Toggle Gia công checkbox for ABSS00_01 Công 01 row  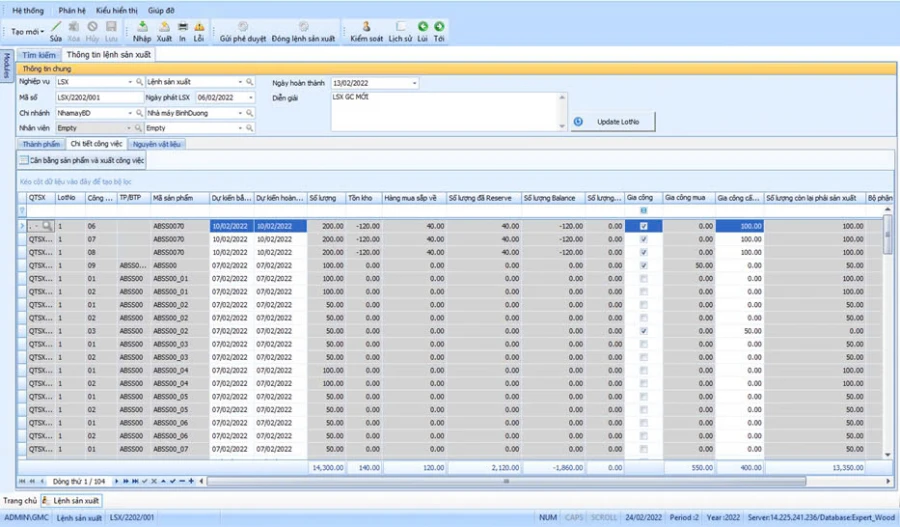[x=643, y=278]
